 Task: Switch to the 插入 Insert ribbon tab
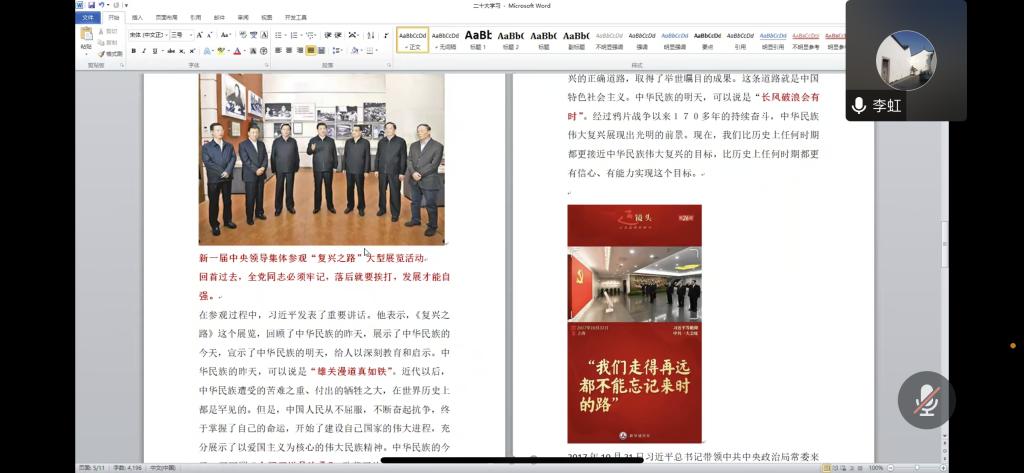[137, 17]
